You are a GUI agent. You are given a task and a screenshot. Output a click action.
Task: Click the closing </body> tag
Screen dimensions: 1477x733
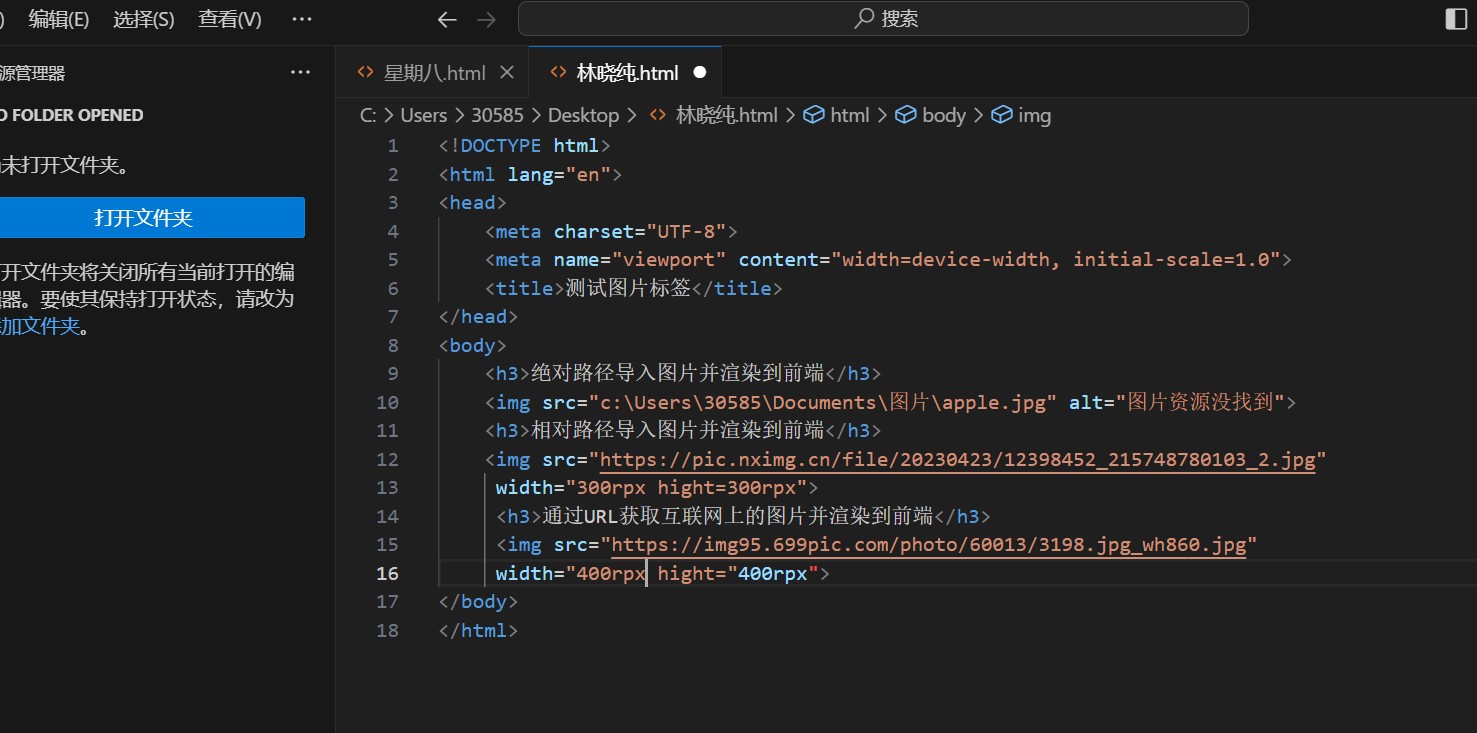pyautogui.click(x=478, y=601)
